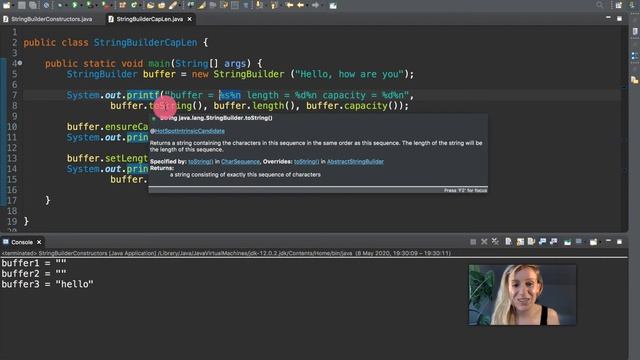This screenshot has width=640, height=360.
Task: Click the 'Press F2 for focus' hint
Action: (x=465, y=190)
